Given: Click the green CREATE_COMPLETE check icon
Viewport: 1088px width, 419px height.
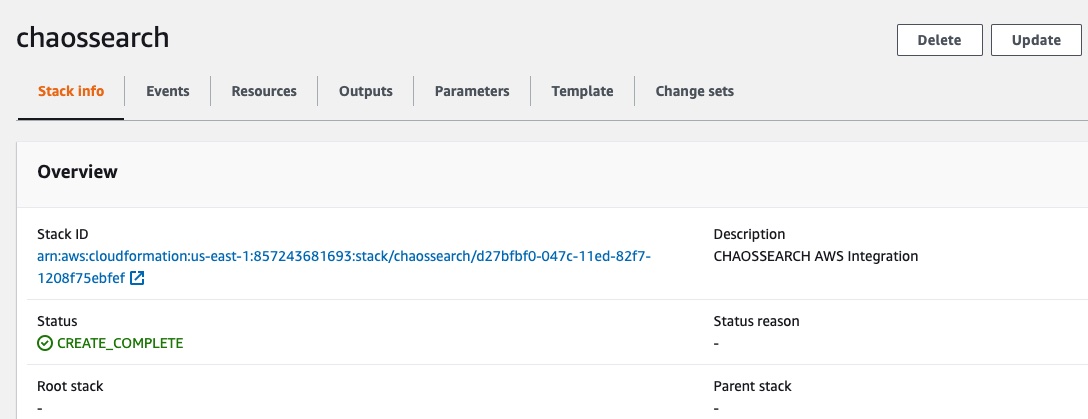Looking at the screenshot, I should click(45, 343).
